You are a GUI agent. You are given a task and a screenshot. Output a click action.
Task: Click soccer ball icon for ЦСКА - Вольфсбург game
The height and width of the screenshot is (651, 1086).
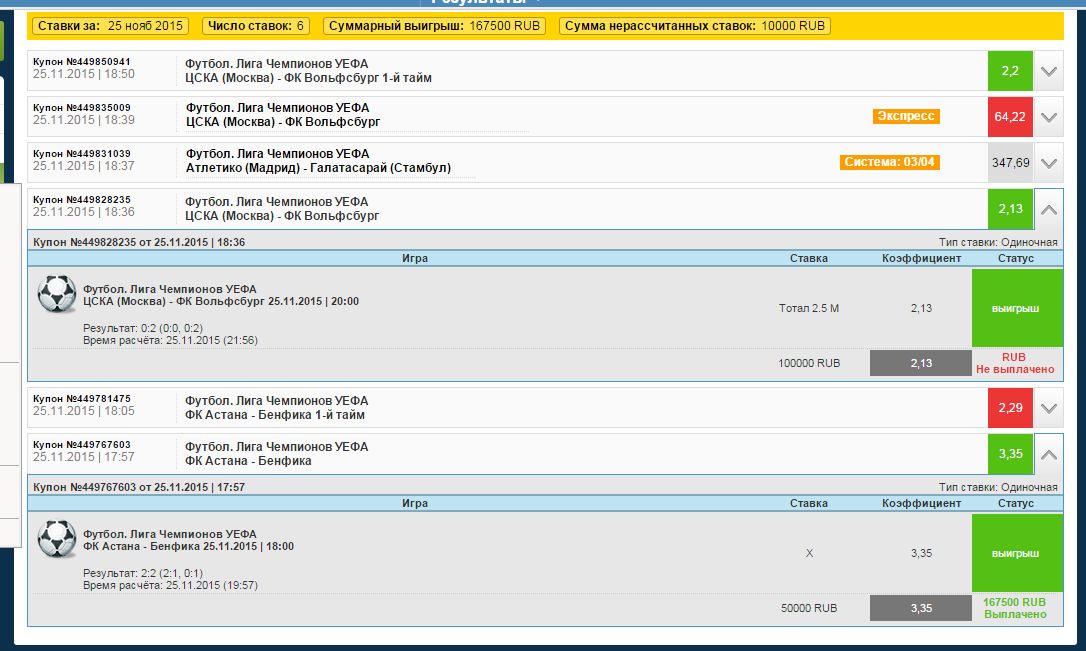(x=57, y=294)
